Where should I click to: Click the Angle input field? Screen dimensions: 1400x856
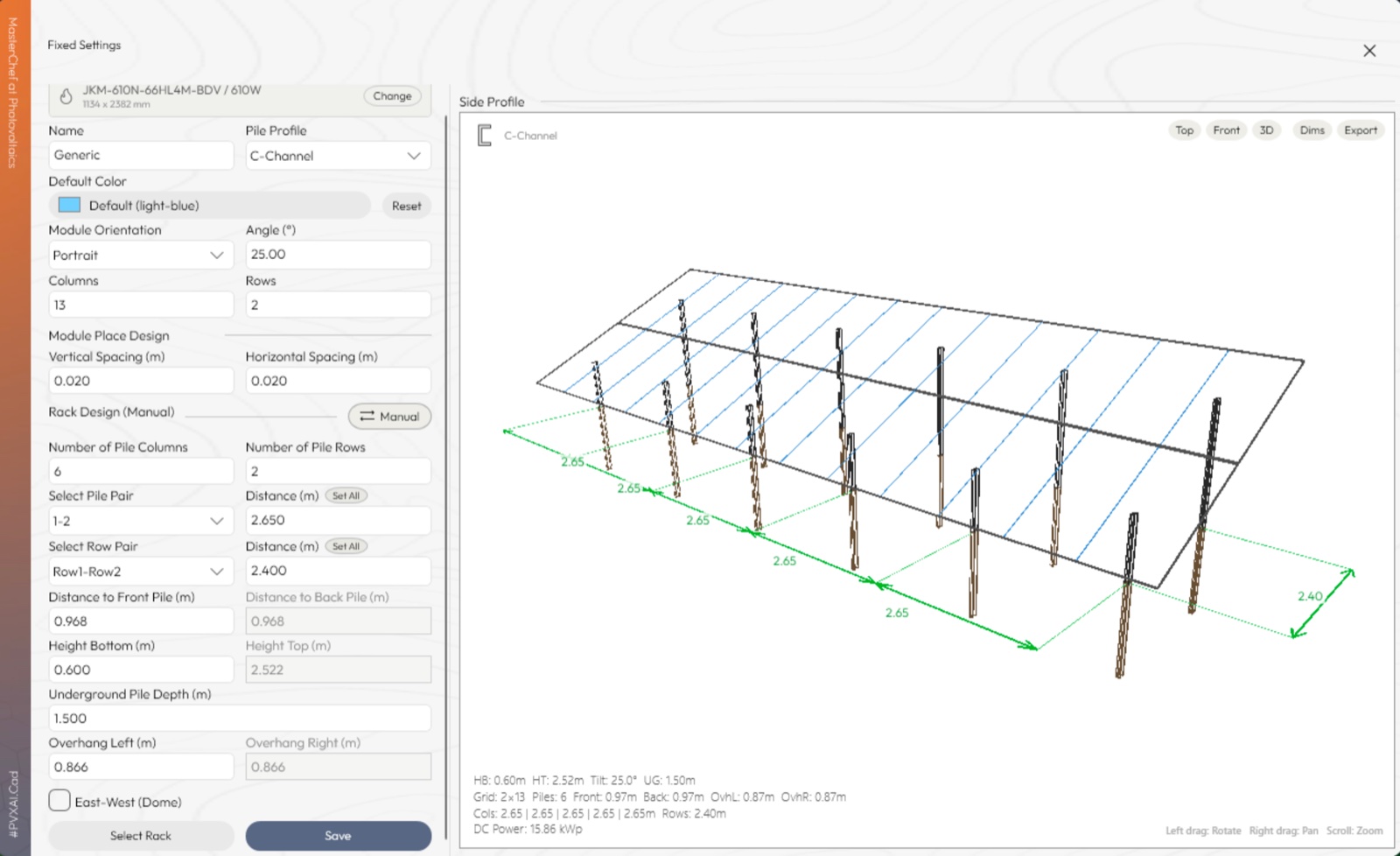pyautogui.click(x=338, y=255)
